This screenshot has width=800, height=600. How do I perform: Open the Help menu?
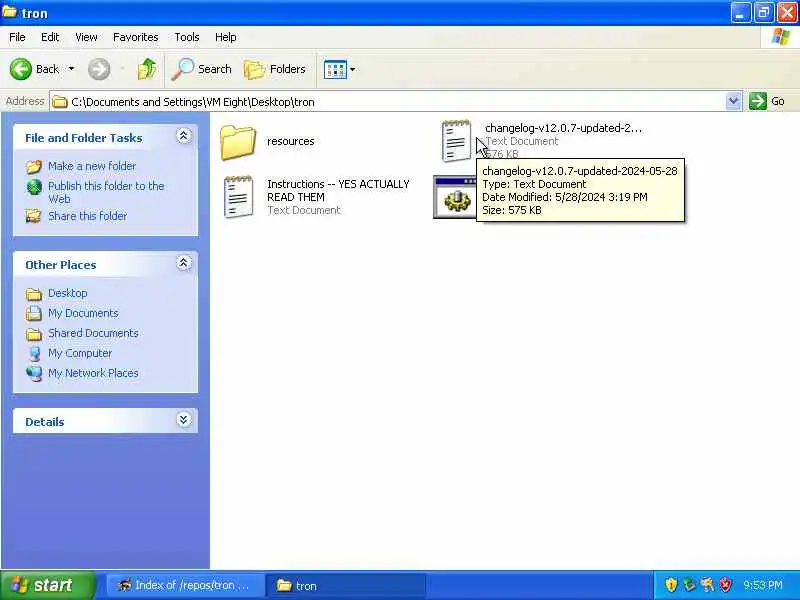(x=226, y=37)
